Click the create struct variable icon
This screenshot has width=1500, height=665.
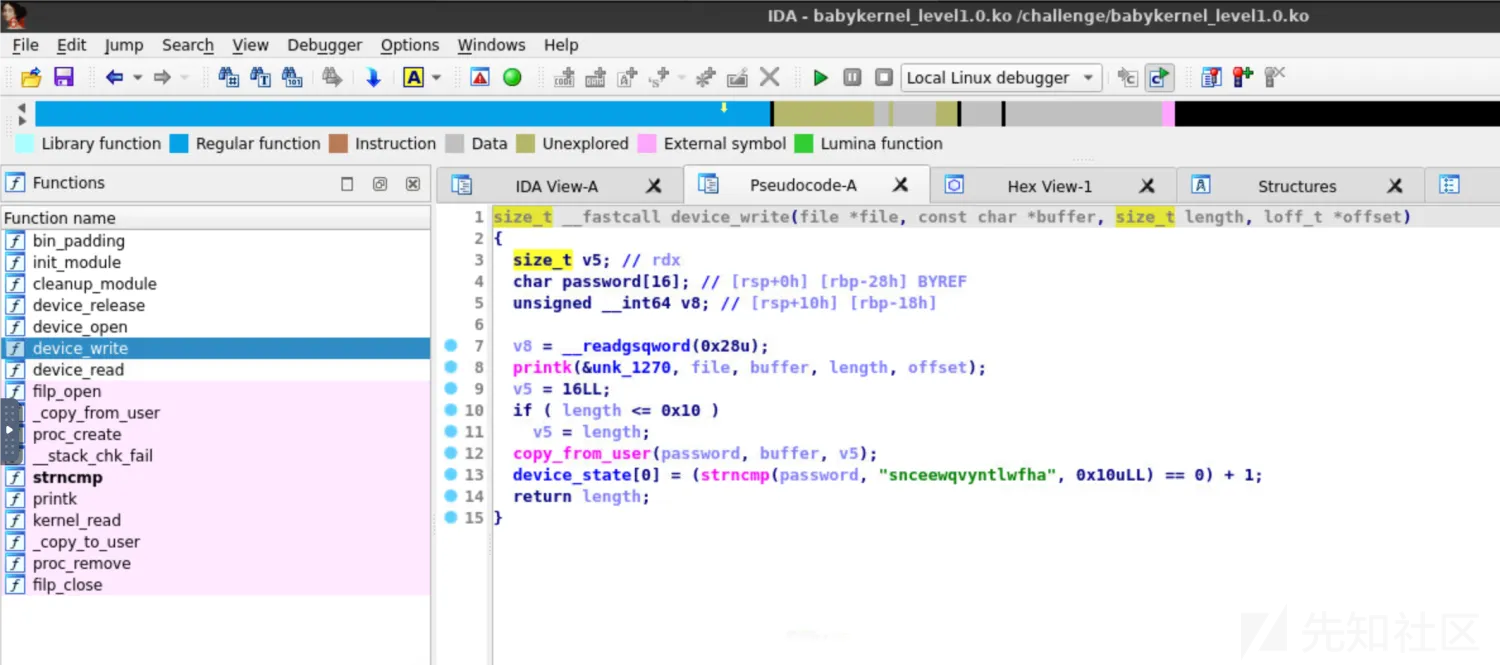[659, 77]
